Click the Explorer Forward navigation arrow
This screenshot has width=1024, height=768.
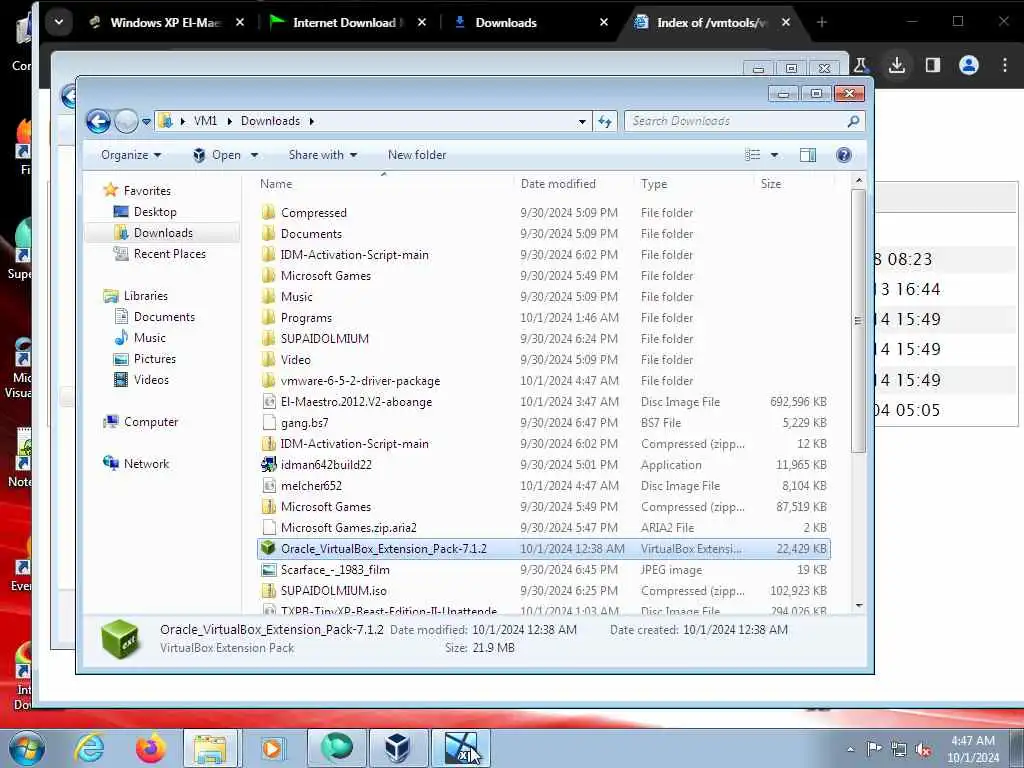click(x=126, y=121)
